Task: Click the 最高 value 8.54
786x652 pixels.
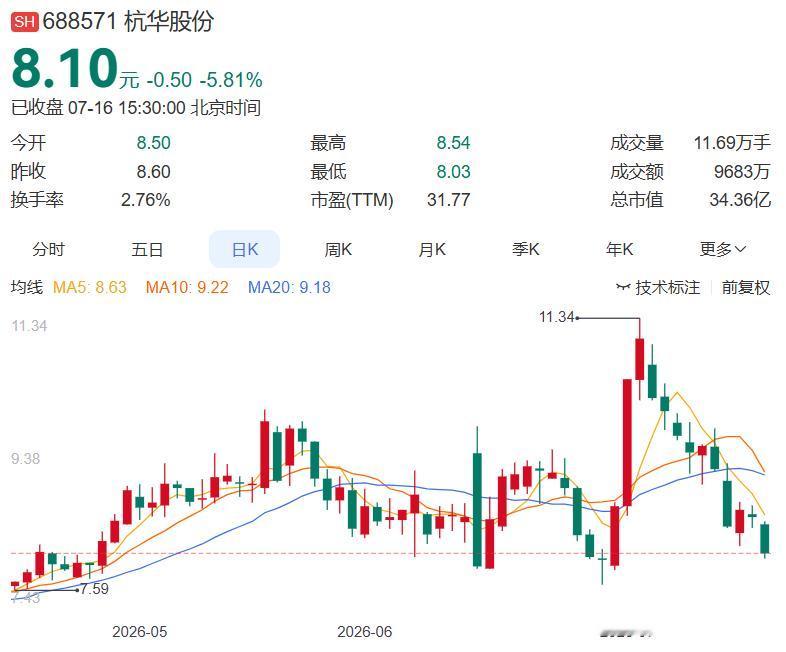Action: (453, 143)
